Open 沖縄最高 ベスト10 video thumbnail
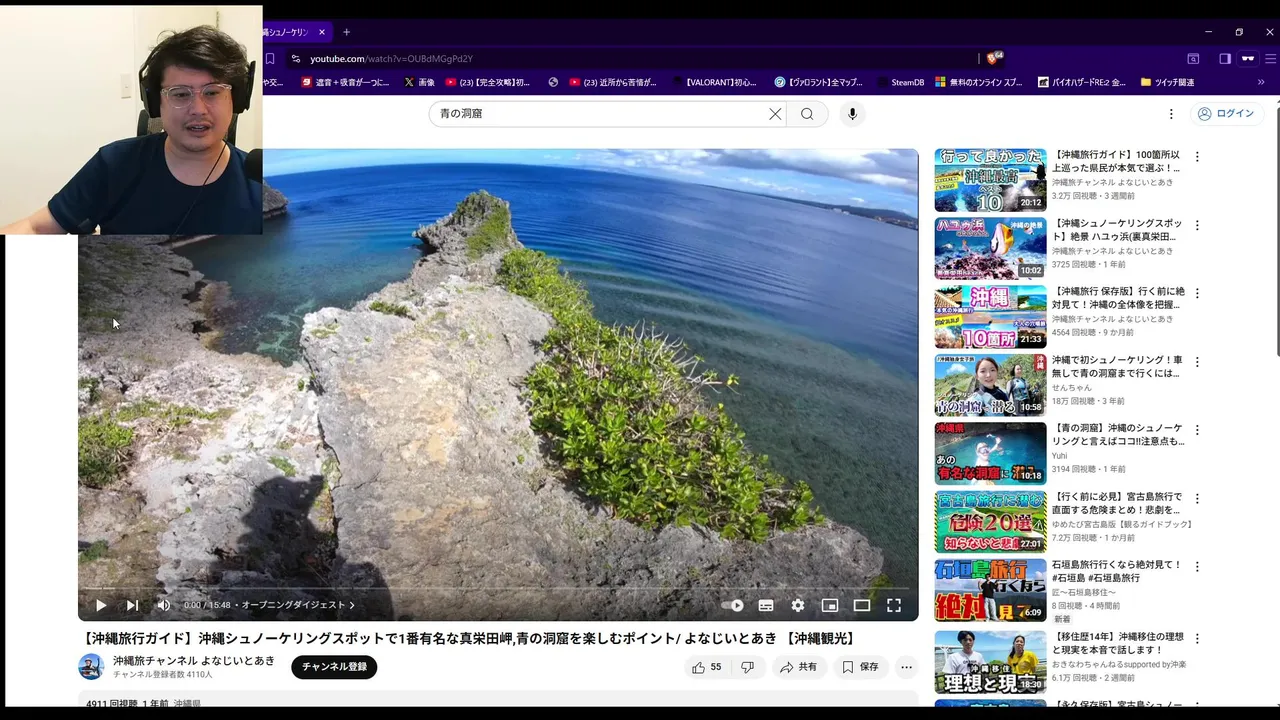The image size is (1280, 720). pos(990,180)
